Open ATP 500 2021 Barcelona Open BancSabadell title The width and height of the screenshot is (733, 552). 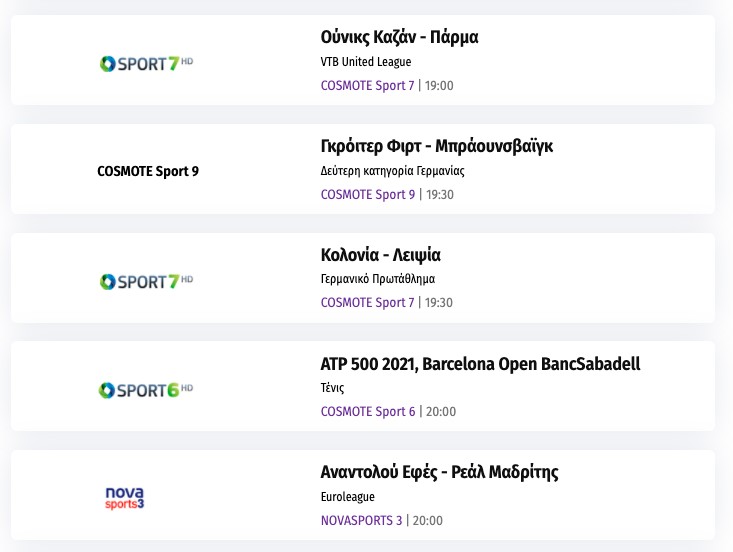(x=480, y=363)
